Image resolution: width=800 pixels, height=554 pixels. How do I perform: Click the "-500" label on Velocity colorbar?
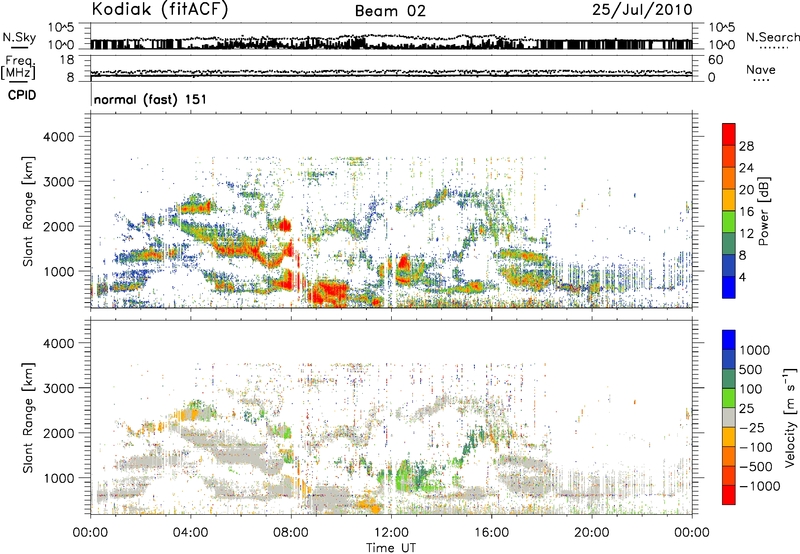tap(755, 466)
